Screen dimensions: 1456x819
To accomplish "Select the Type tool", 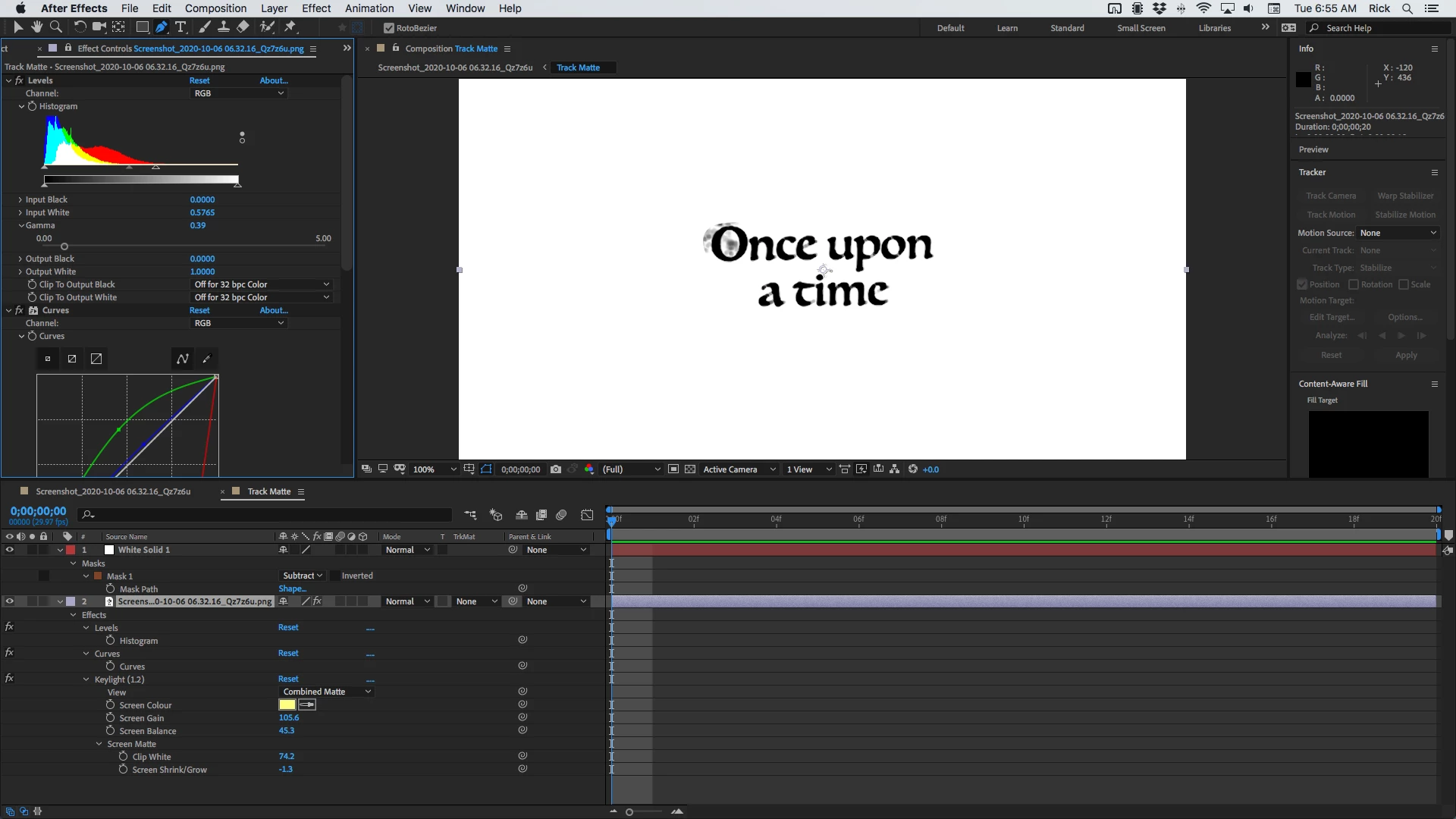I will tap(180, 27).
